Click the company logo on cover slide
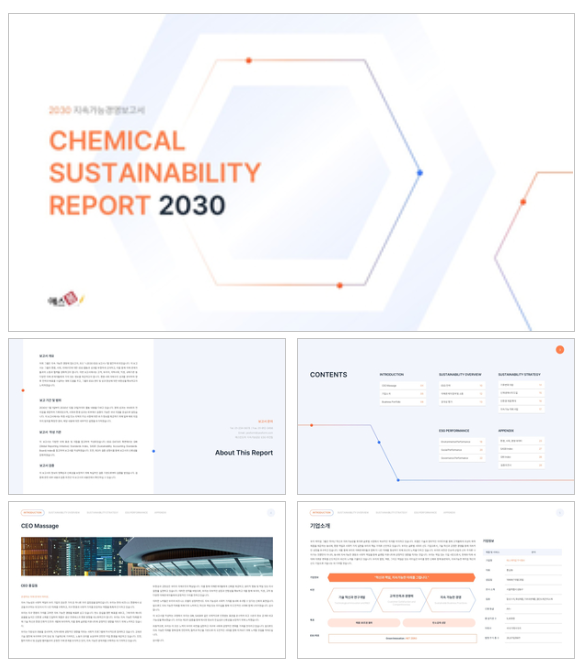The width and height of the screenshot is (581, 665). point(66,299)
